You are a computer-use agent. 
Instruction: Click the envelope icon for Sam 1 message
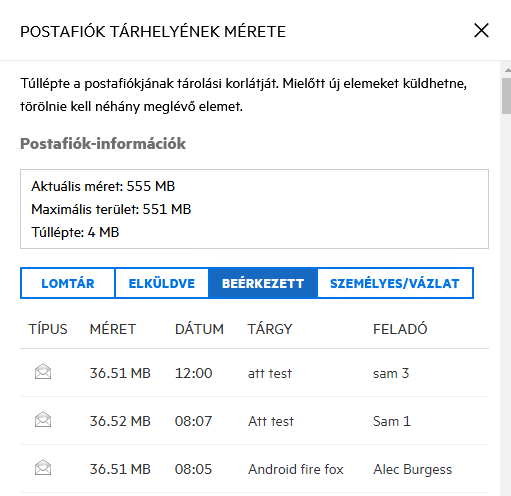tap(43, 420)
